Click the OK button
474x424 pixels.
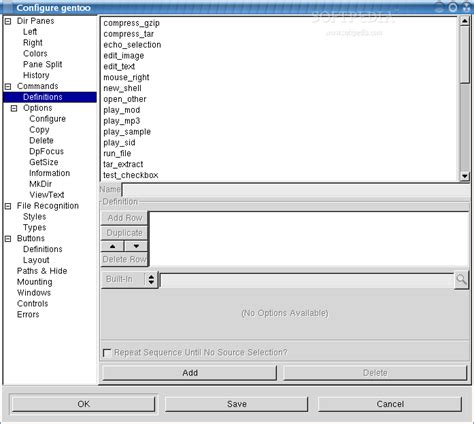(x=83, y=404)
